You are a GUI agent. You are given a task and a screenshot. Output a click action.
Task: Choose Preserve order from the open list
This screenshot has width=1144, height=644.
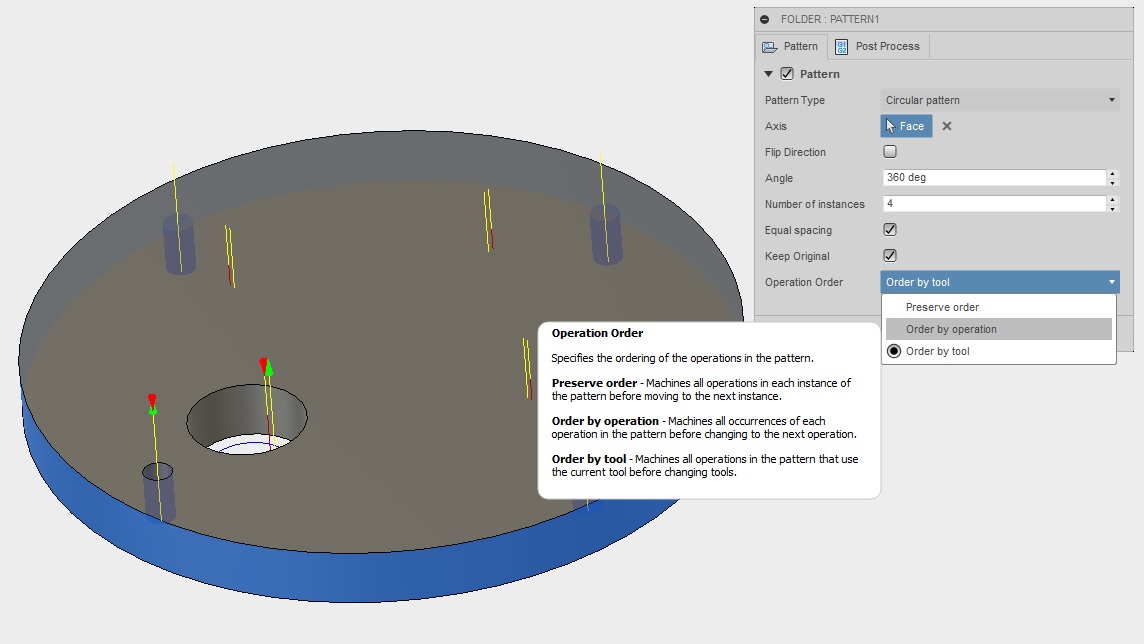pos(943,307)
